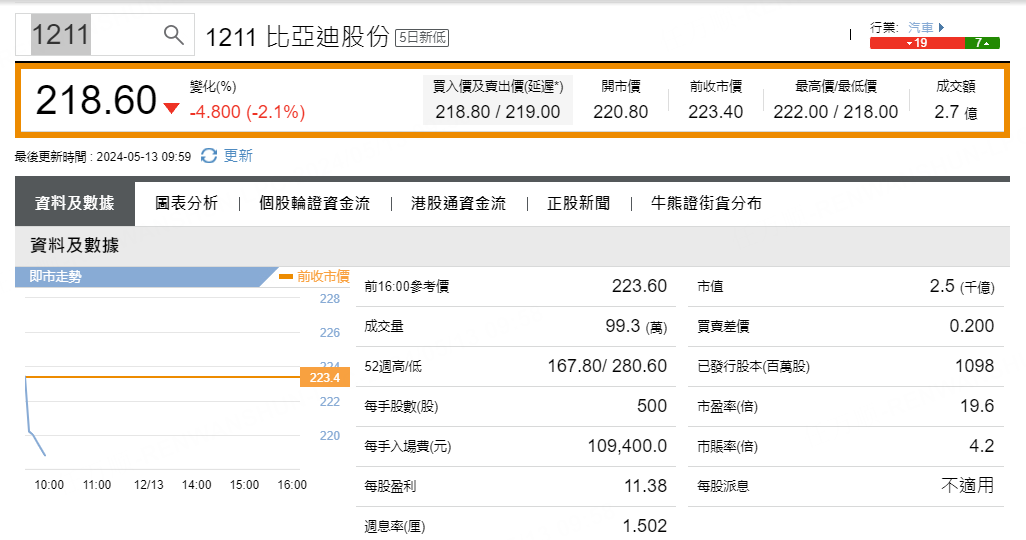Click the stock name 1211 比亞迪股份
The width and height of the screenshot is (1026, 540).
pos(298,37)
